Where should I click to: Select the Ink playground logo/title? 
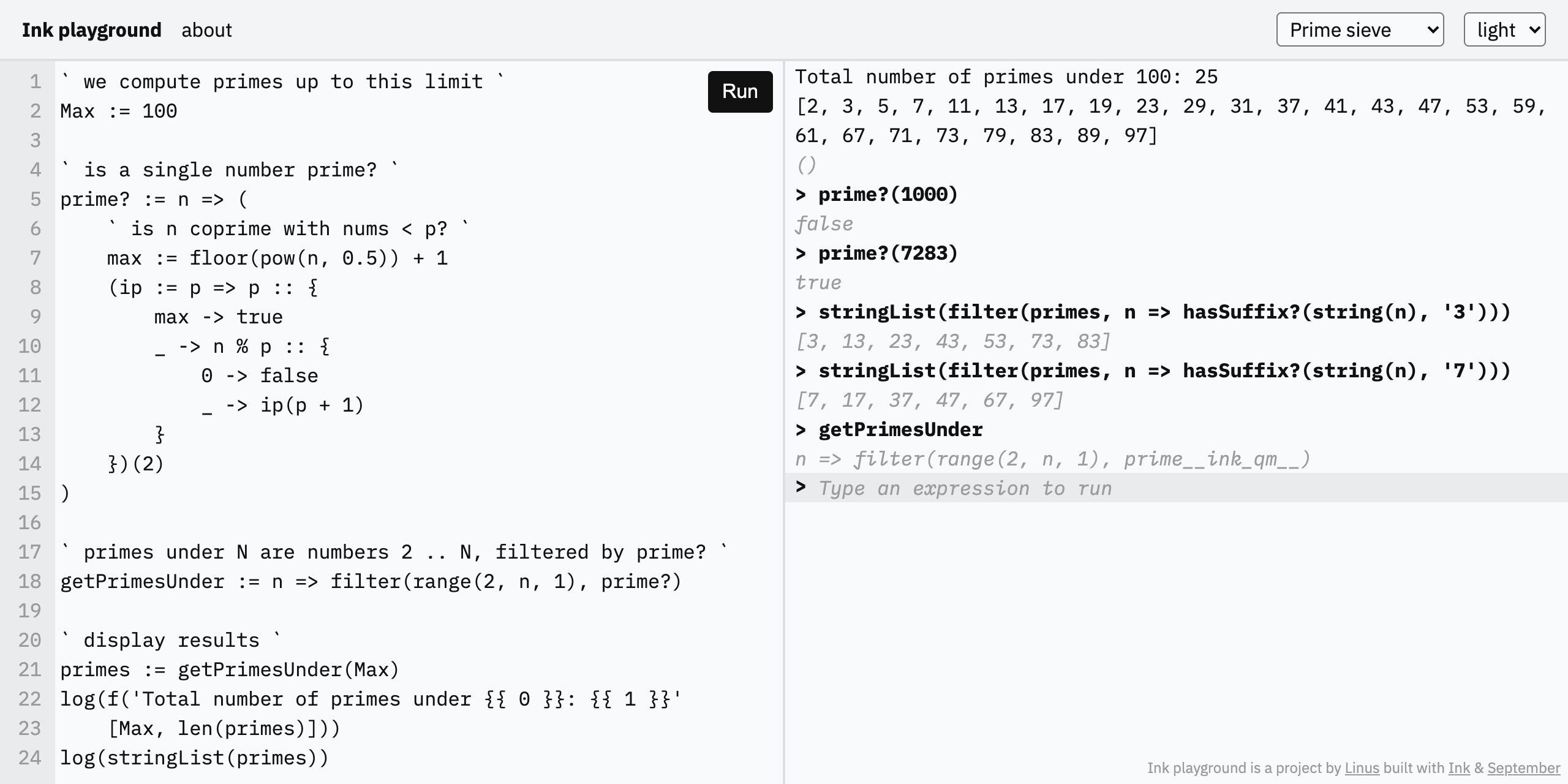[x=94, y=29]
